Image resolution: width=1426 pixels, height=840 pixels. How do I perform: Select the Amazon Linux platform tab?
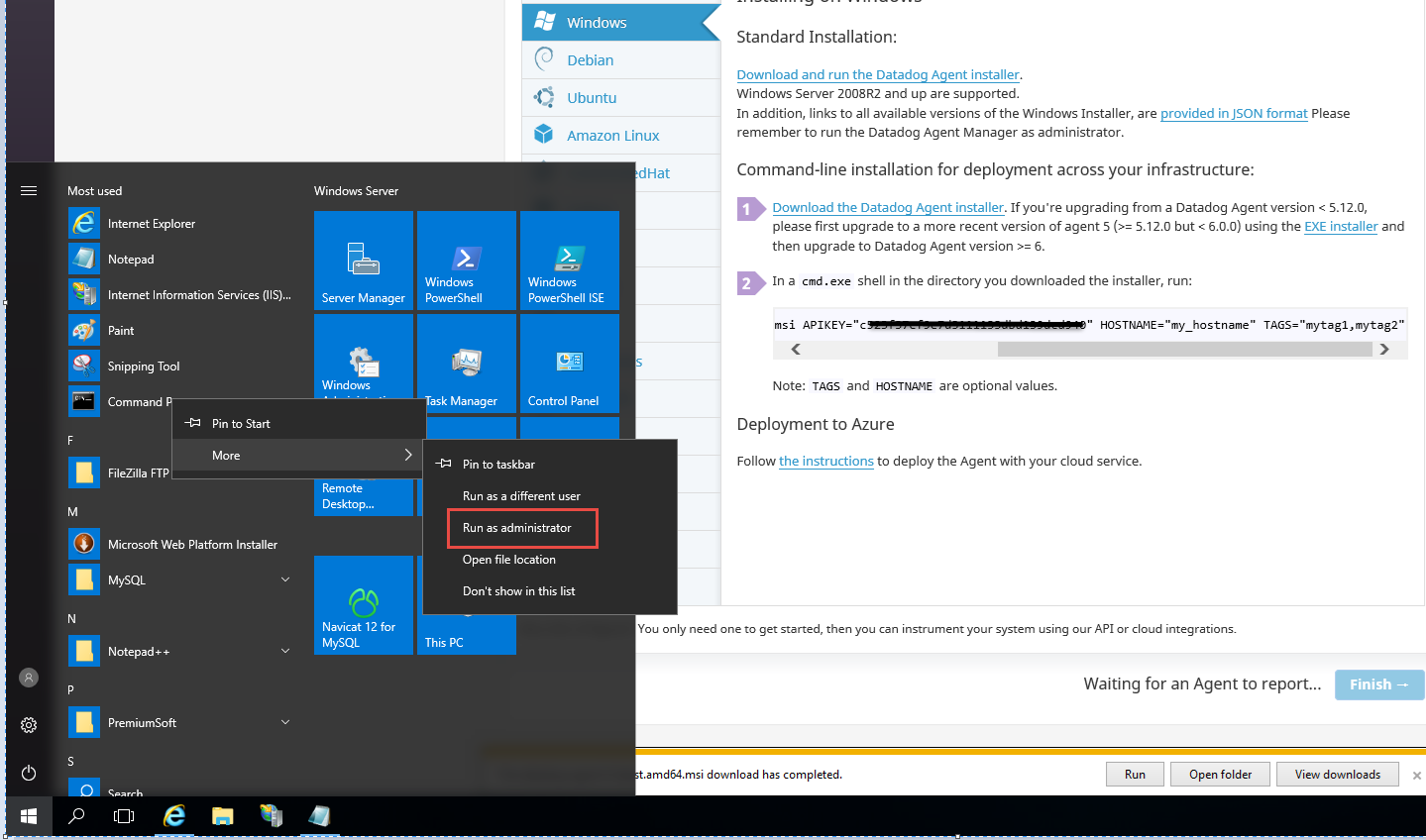click(x=621, y=136)
